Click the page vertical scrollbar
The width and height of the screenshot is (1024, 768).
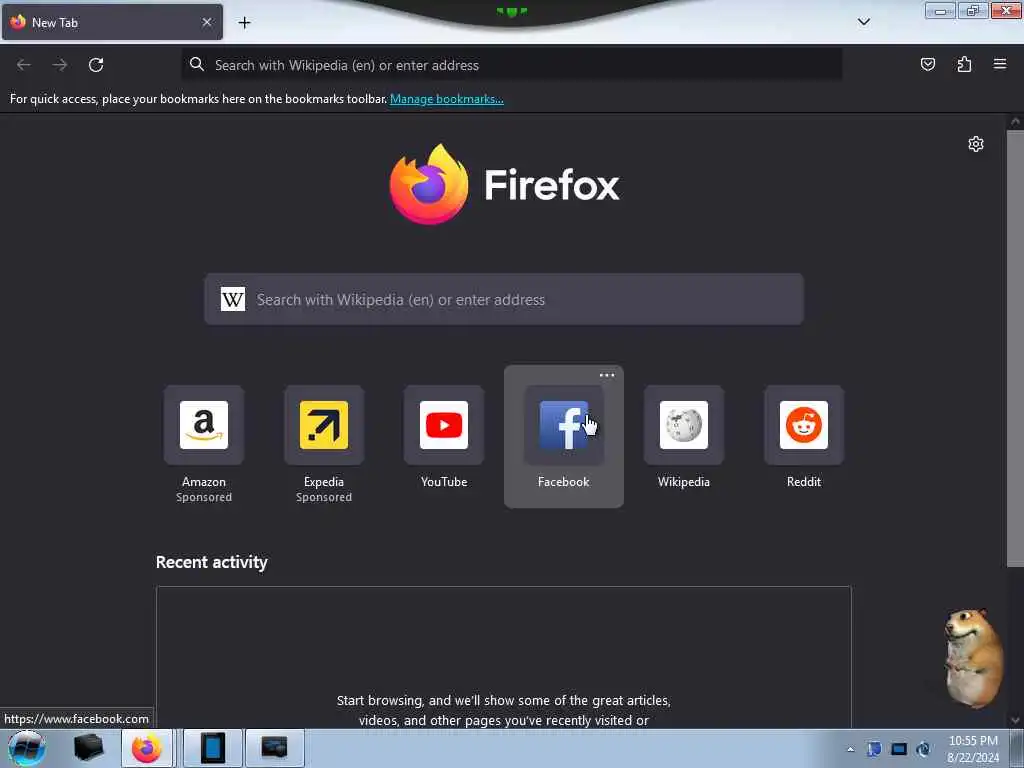pyautogui.click(x=1014, y=349)
